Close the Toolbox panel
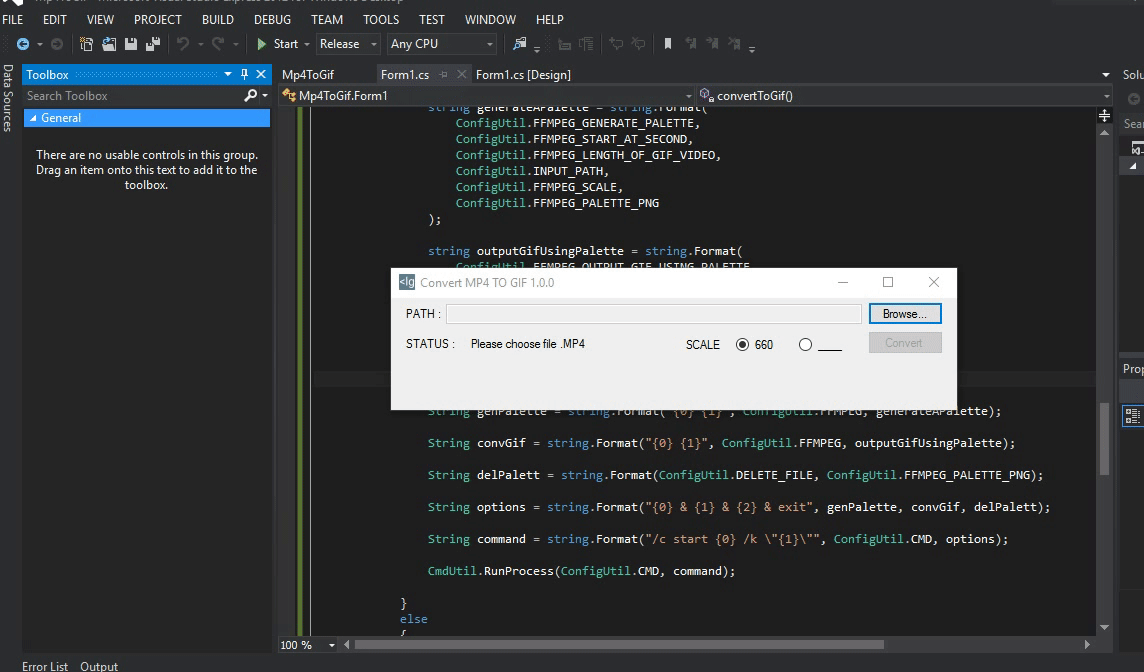 [x=260, y=74]
